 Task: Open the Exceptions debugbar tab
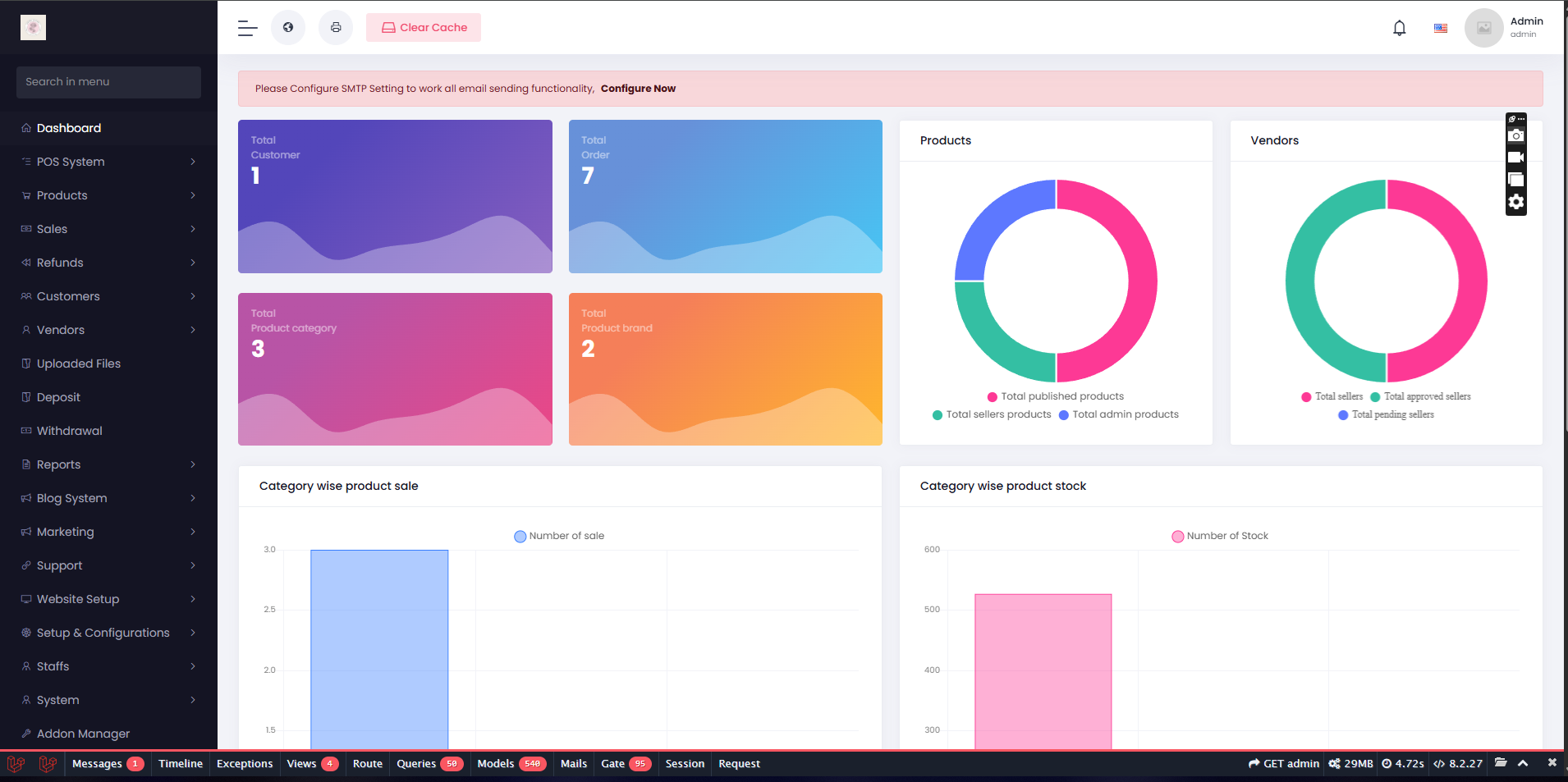click(x=245, y=764)
